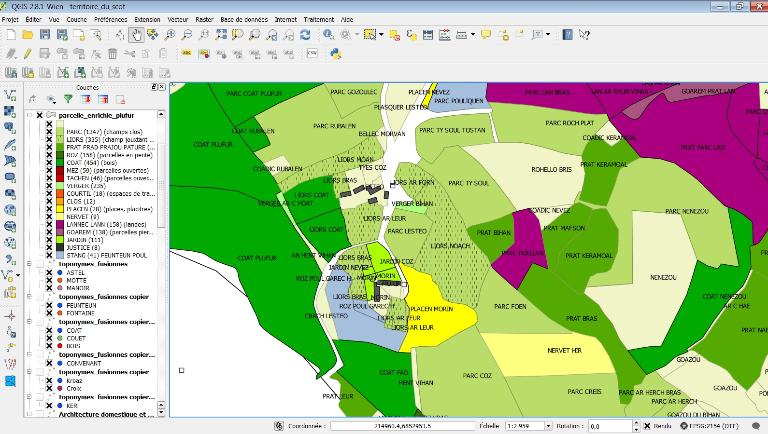Viewport: 768px width, 434px height.
Task: Collapse the parcelle_enrichie_plufur layer tree
Action: tap(29, 116)
